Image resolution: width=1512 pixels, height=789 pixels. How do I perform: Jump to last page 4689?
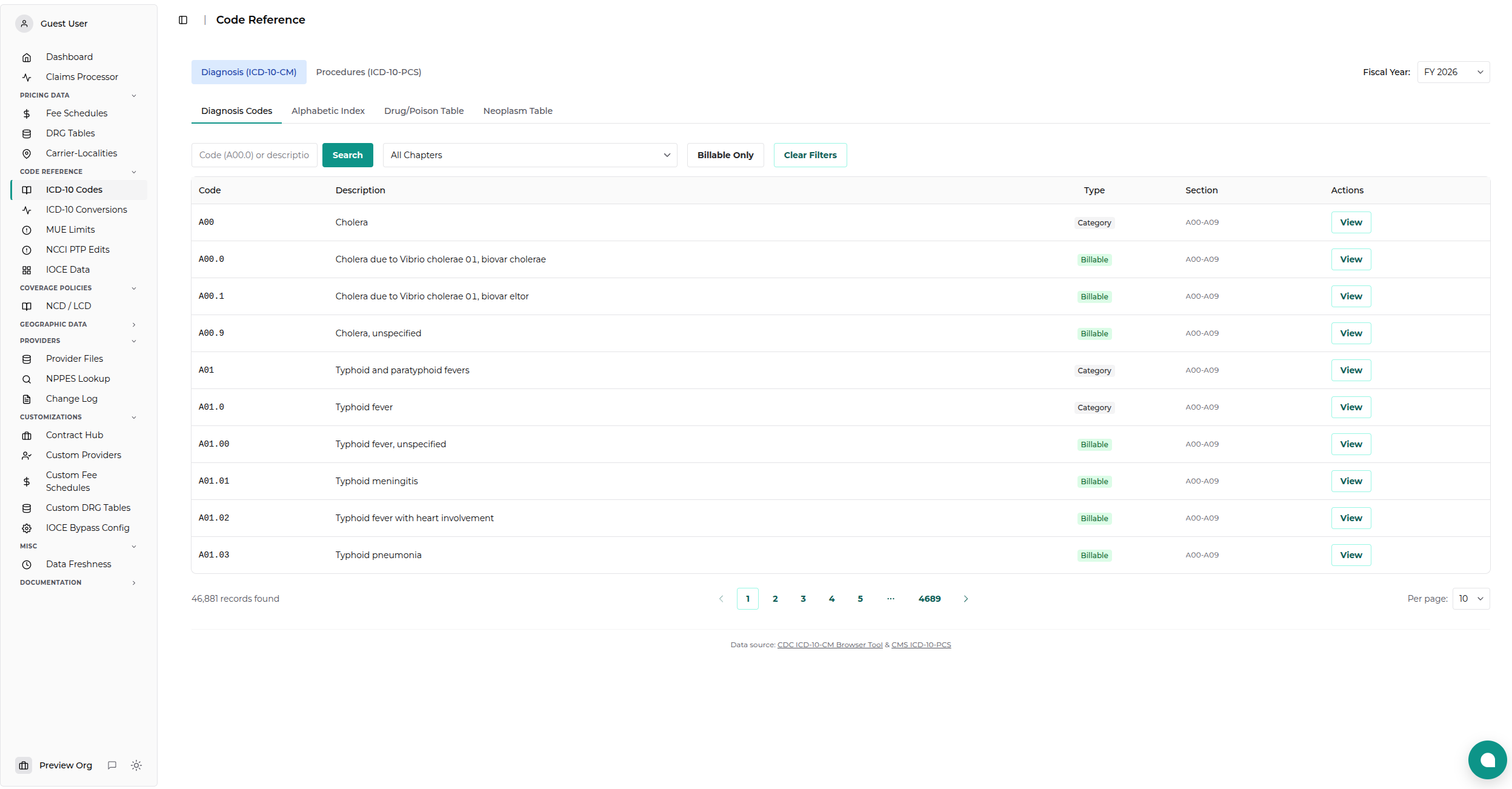coord(930,599)
